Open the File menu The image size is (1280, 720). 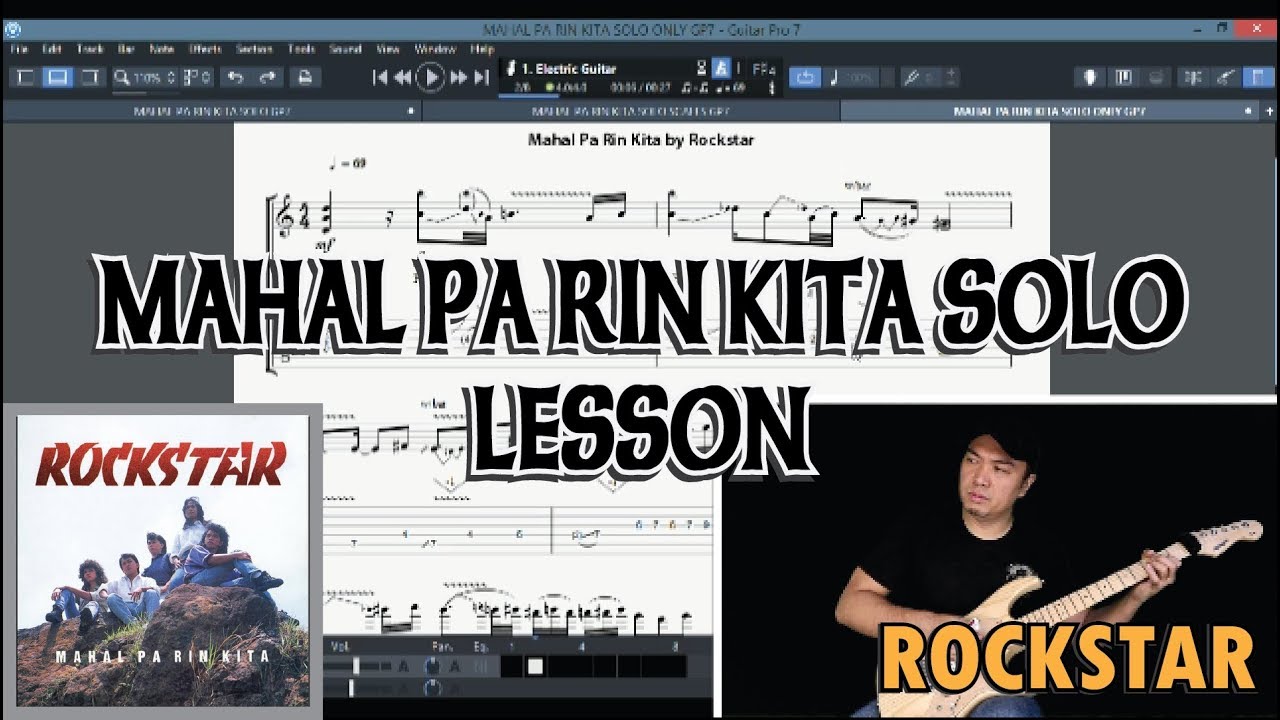click(x=20, y=48)
